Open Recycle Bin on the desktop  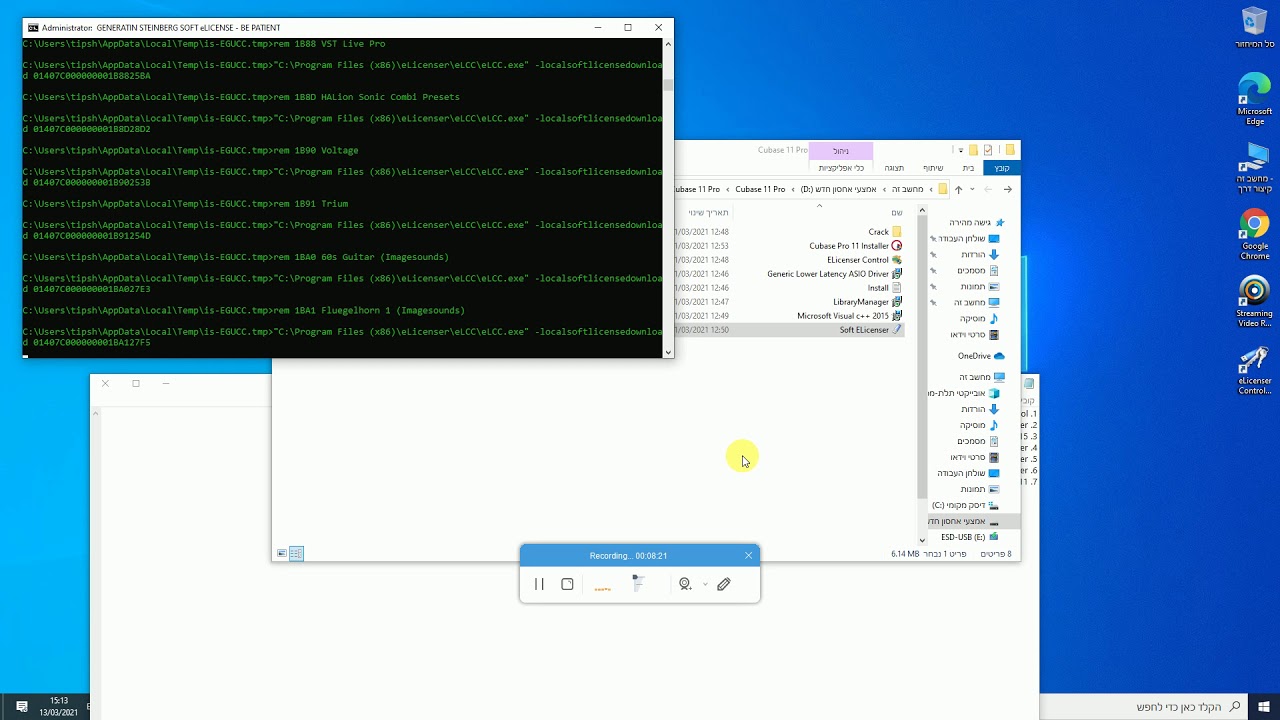pos(1254,28)
